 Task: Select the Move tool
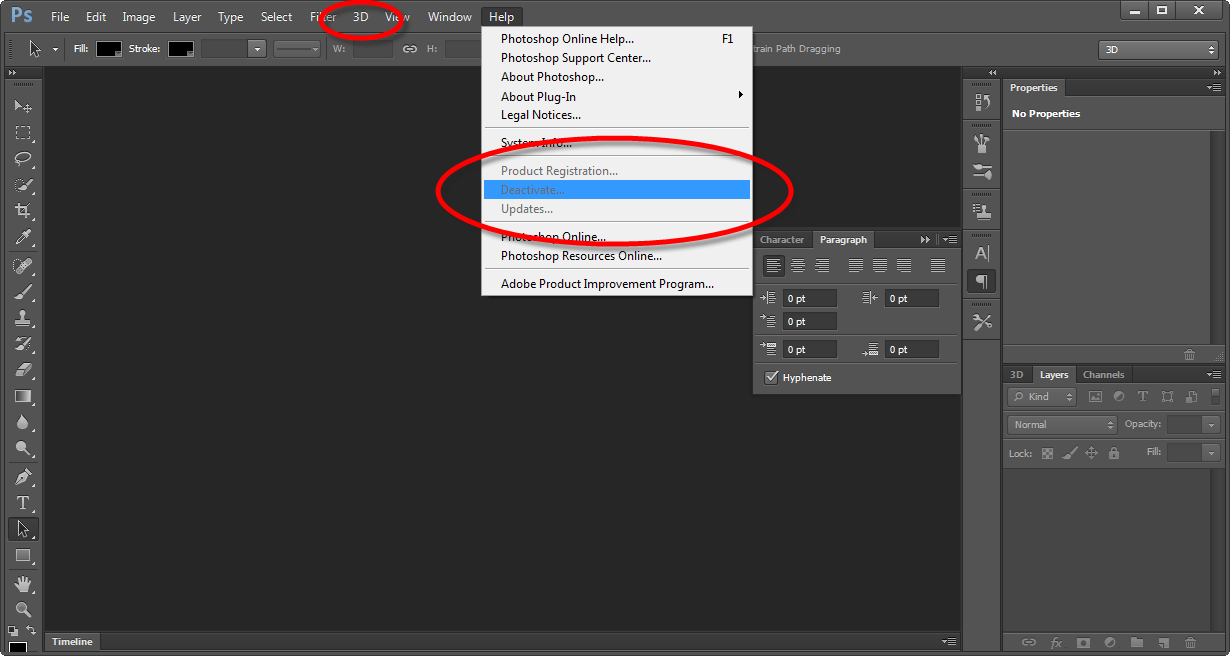click(x=22, y=106)
